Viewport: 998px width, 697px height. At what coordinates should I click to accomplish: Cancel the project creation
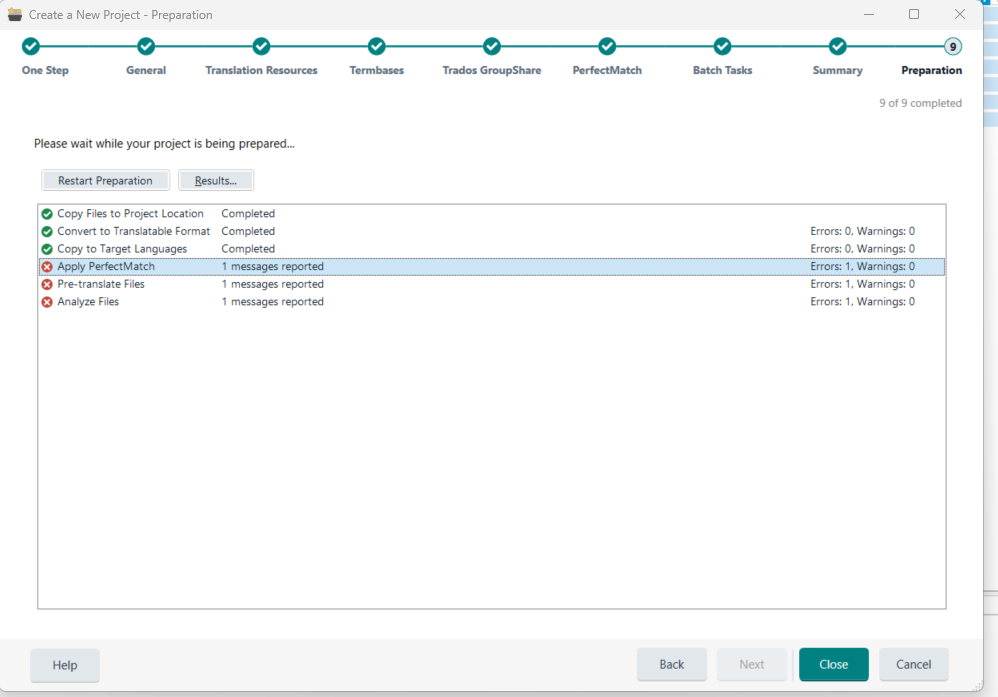click(913, 664)
